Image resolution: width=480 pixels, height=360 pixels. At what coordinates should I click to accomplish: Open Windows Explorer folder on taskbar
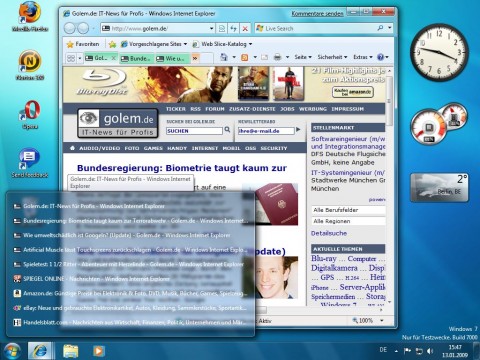tap(70, 351)
